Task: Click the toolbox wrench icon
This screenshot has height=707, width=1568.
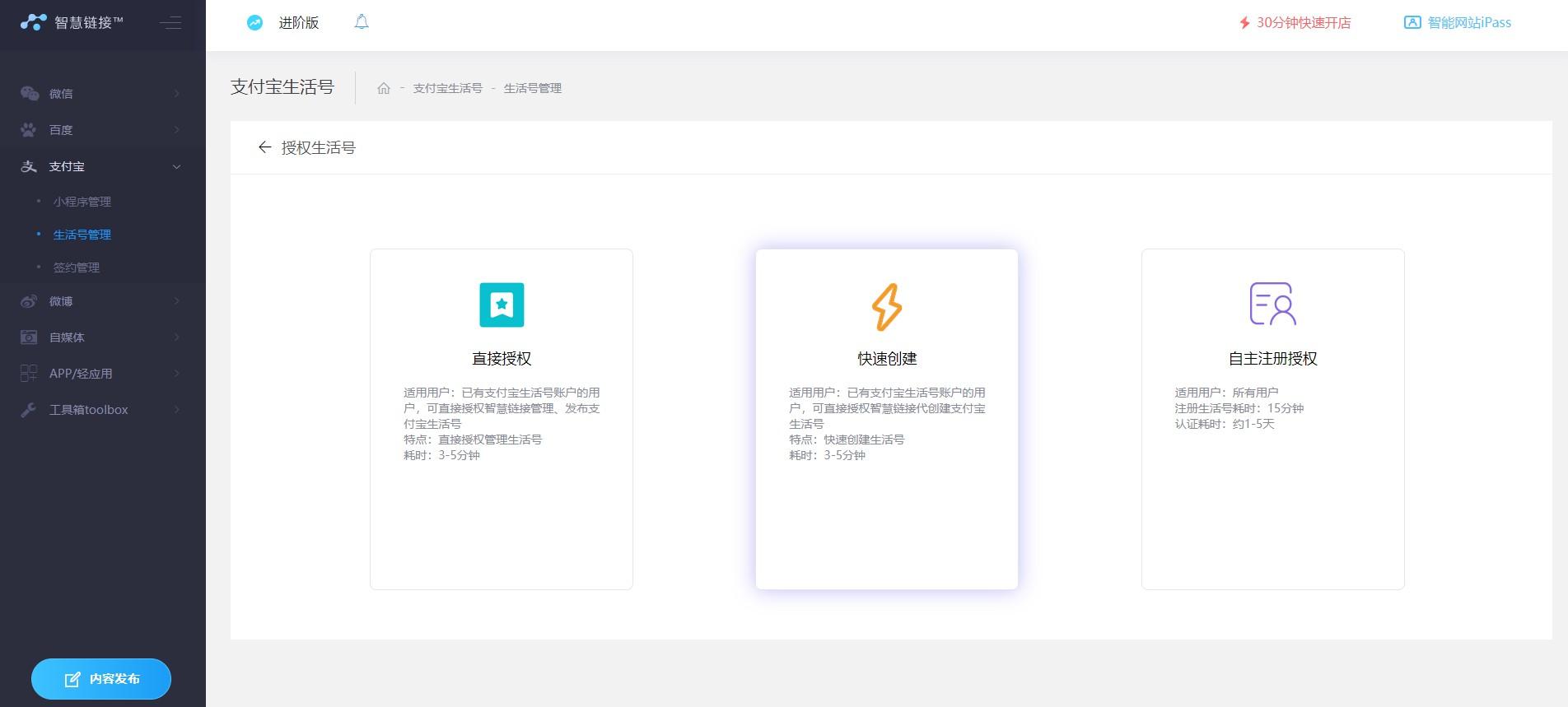Action: point(29,410)
